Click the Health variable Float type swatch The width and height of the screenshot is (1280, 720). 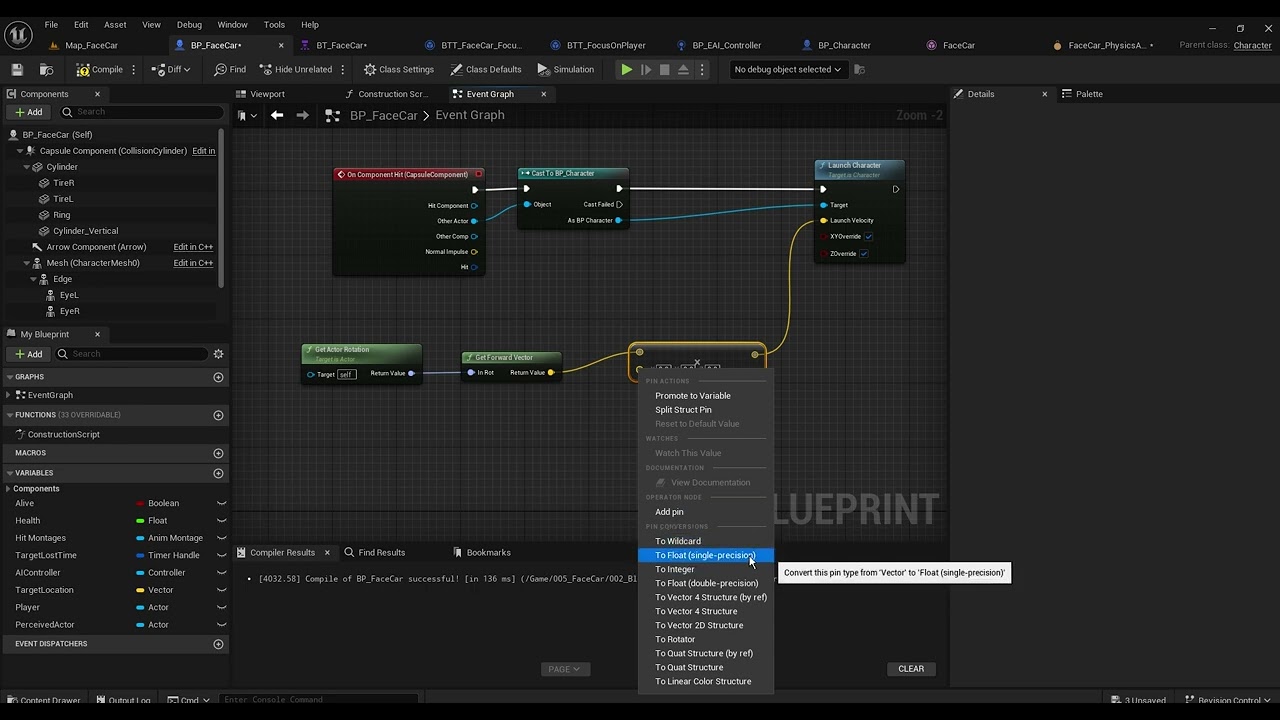coord(140,521)
